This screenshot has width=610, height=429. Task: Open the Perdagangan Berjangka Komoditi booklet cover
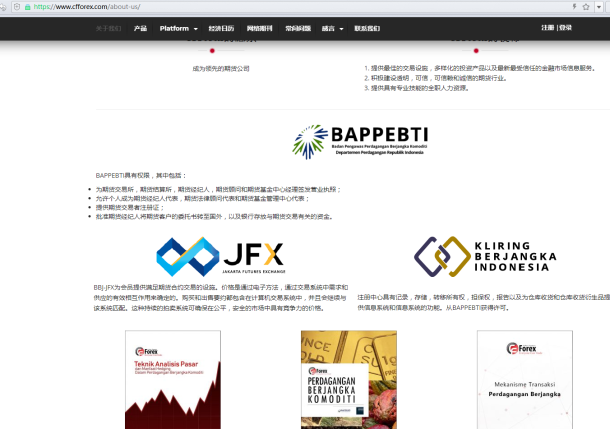pyautogui.click(x=349, y=380)
